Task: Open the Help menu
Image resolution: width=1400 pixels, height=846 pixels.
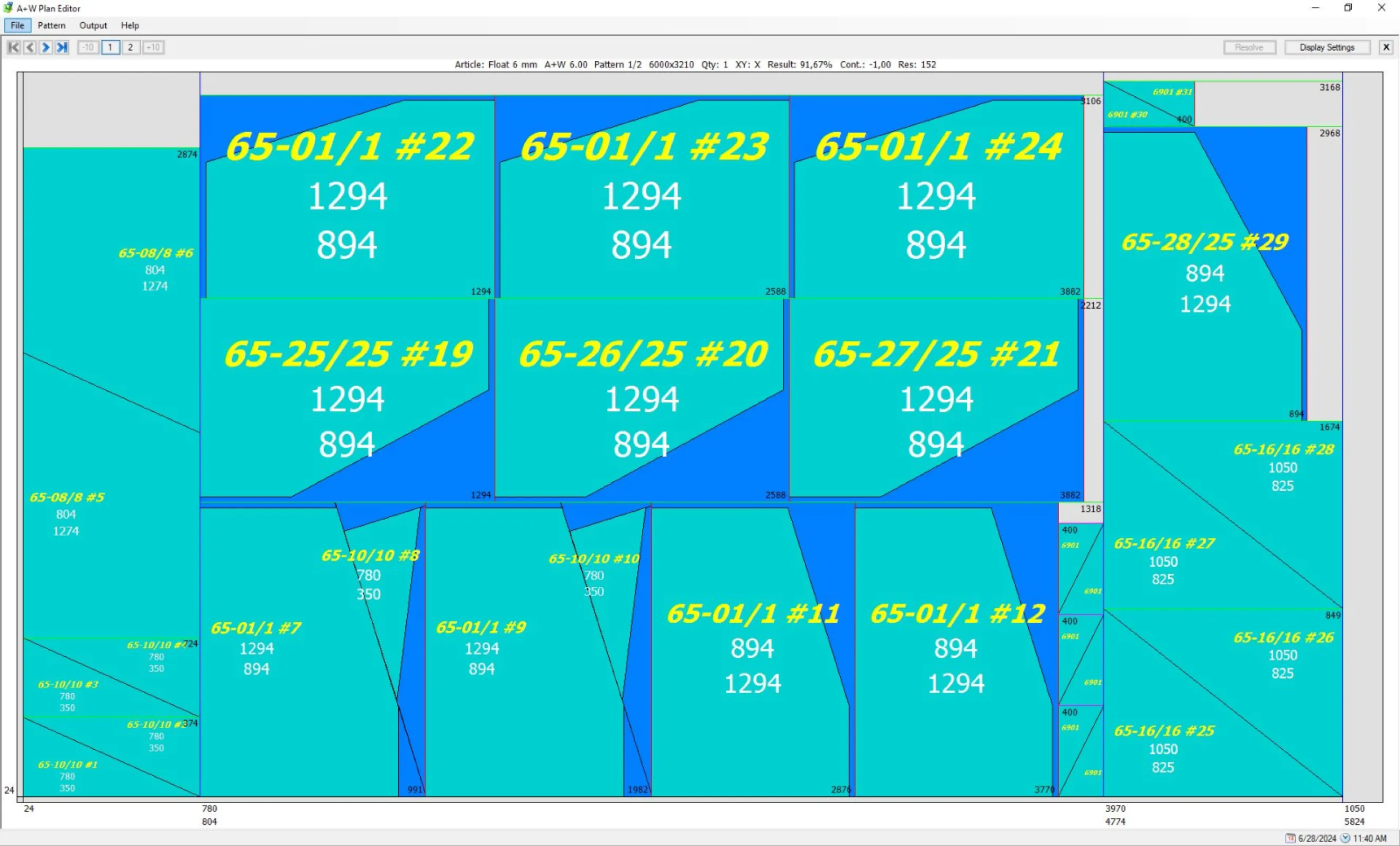Action: tap(130, 25)
